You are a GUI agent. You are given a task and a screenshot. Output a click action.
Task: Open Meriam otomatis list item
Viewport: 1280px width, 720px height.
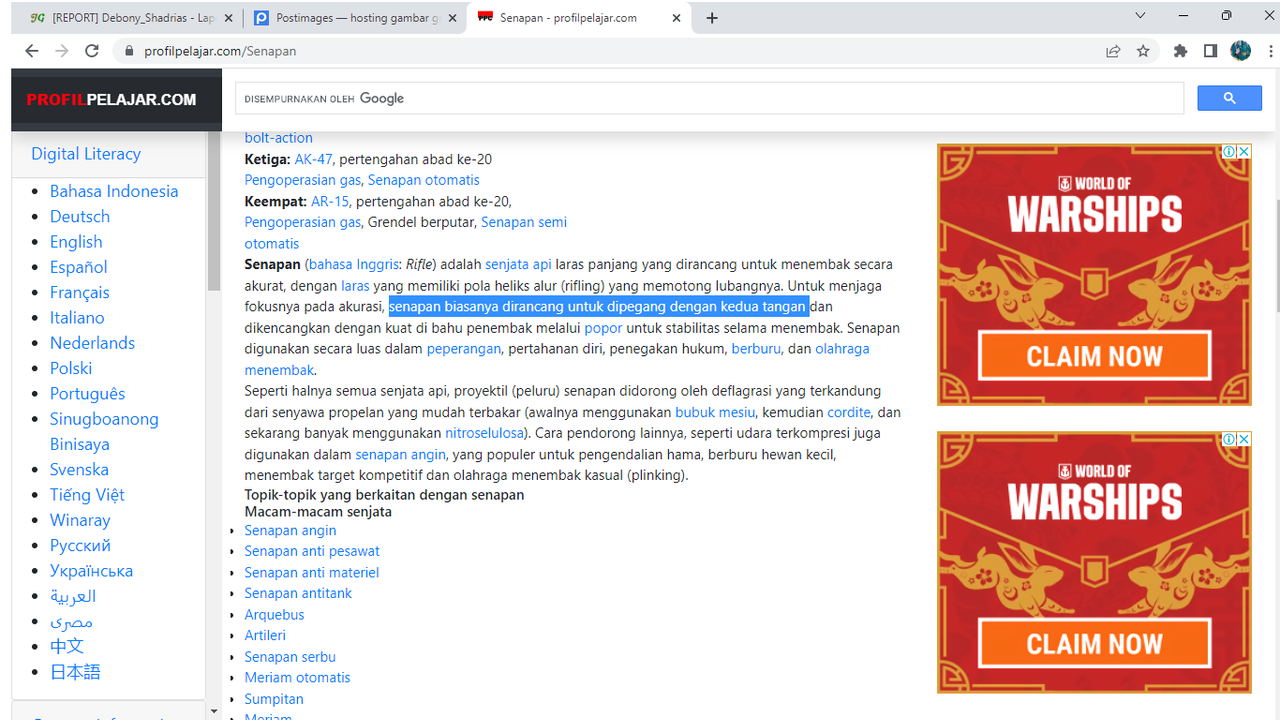297,678
